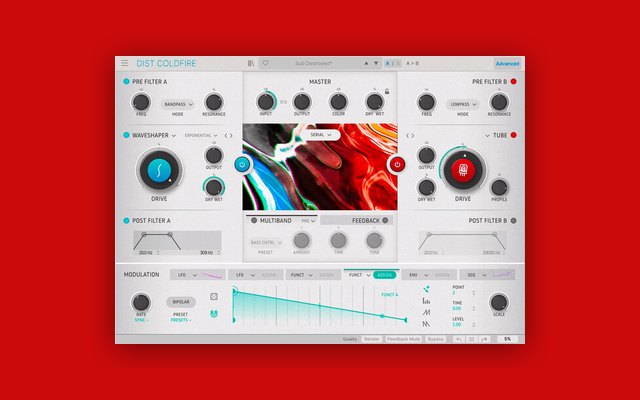Go to next preset with down arrow
The width and height of the screenshot is (640, 400).
pyautogui.click(x=376, y=63)
